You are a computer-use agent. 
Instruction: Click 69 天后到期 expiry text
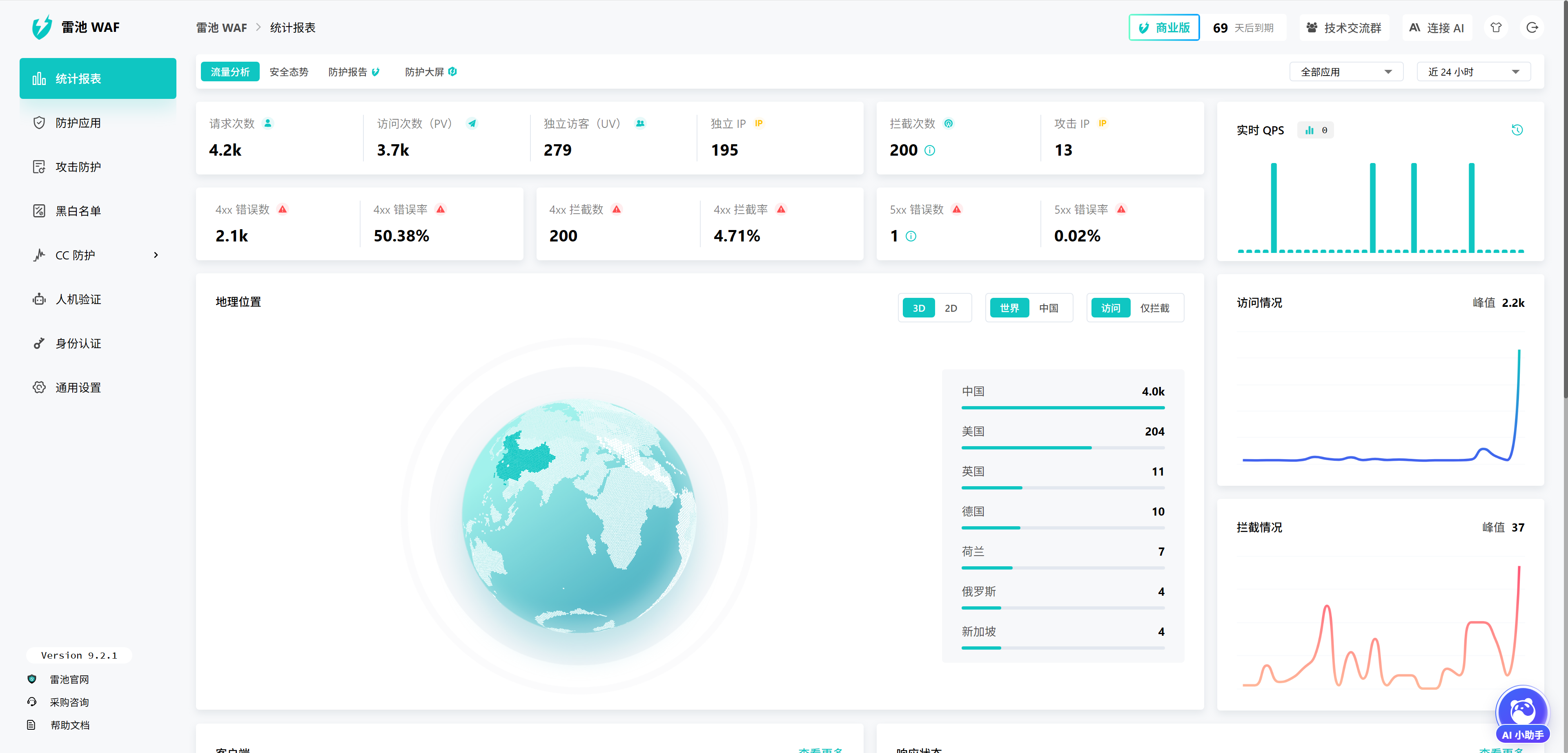click(1243, 28)
